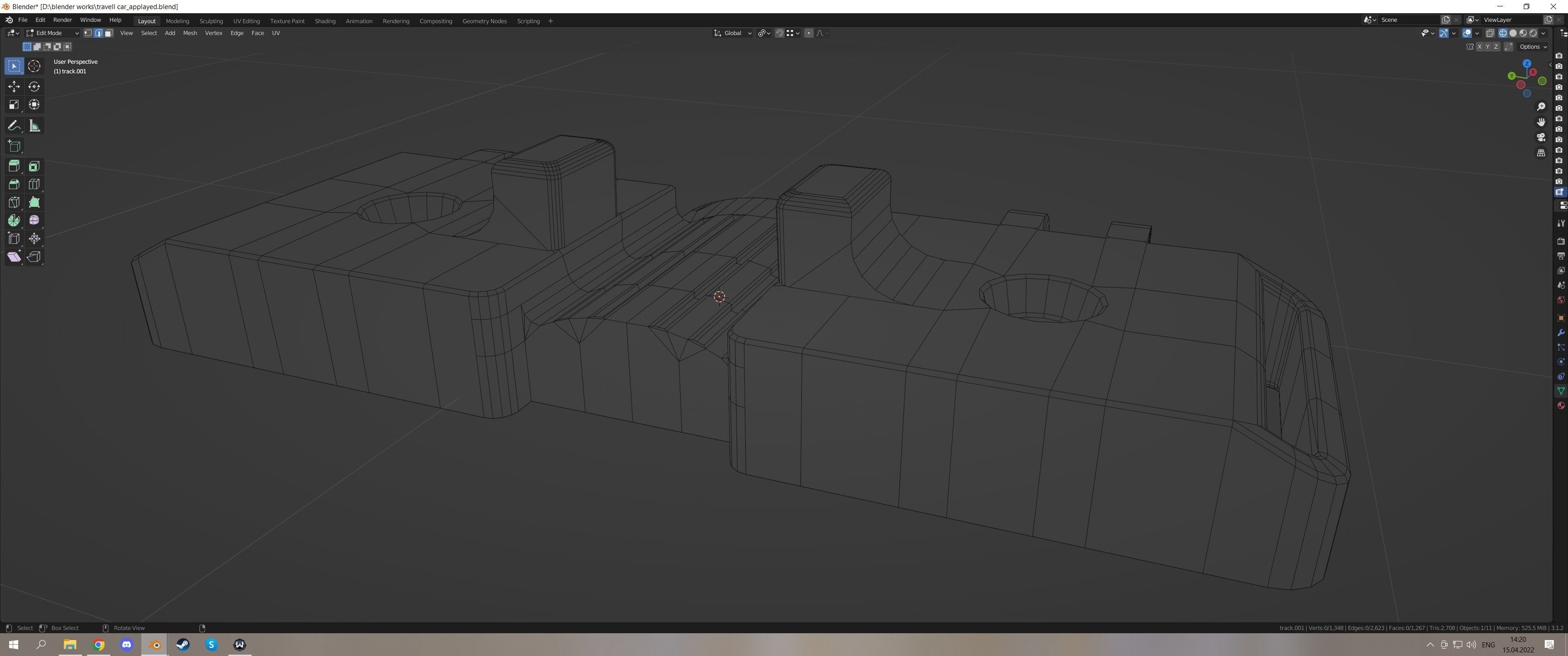This screenshot has width=1568, height=656.
Task: Open the Edit Mode dropdown
Action: tap(52, 33)
